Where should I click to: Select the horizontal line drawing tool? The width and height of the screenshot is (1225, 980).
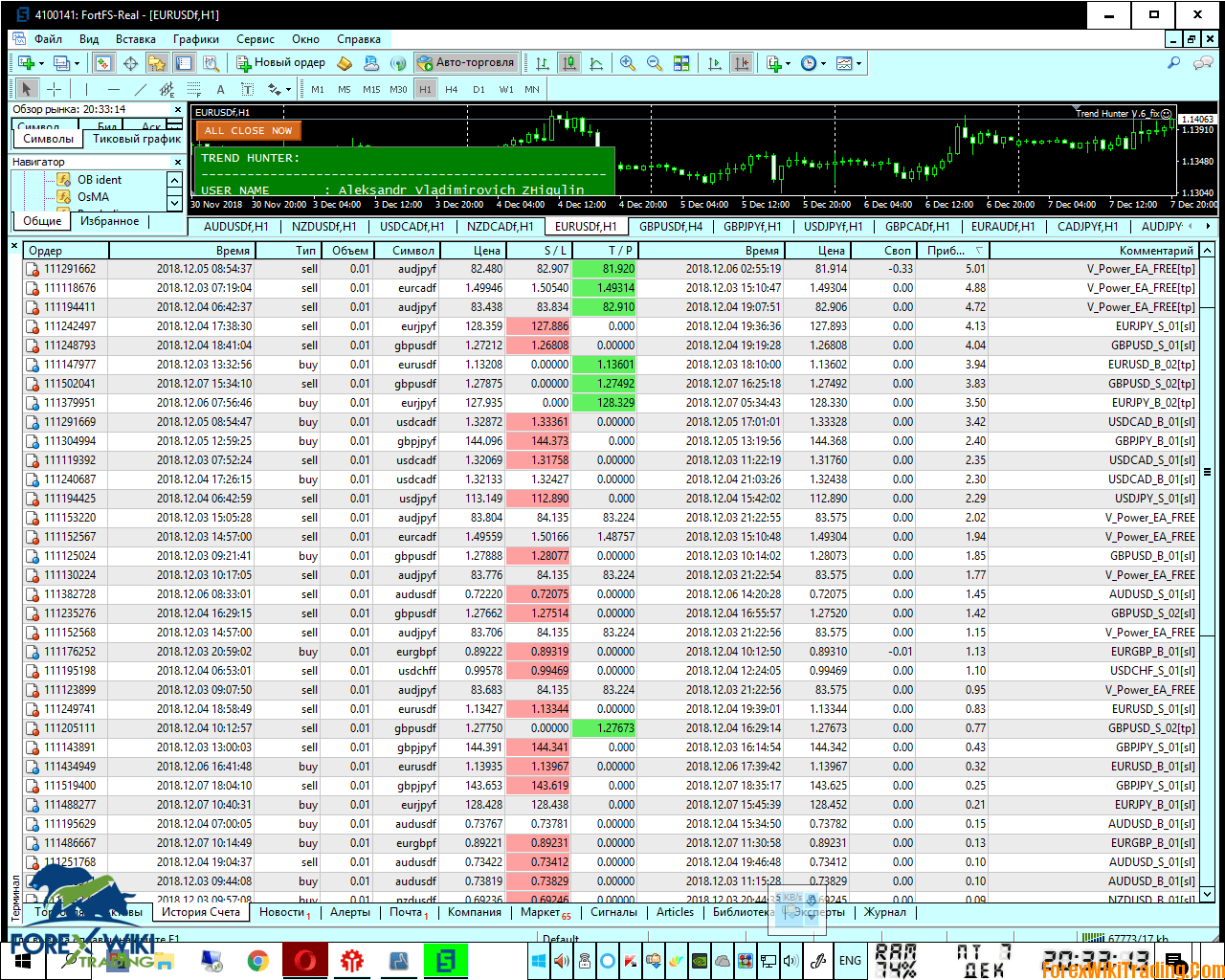click(x=113, y=89)
